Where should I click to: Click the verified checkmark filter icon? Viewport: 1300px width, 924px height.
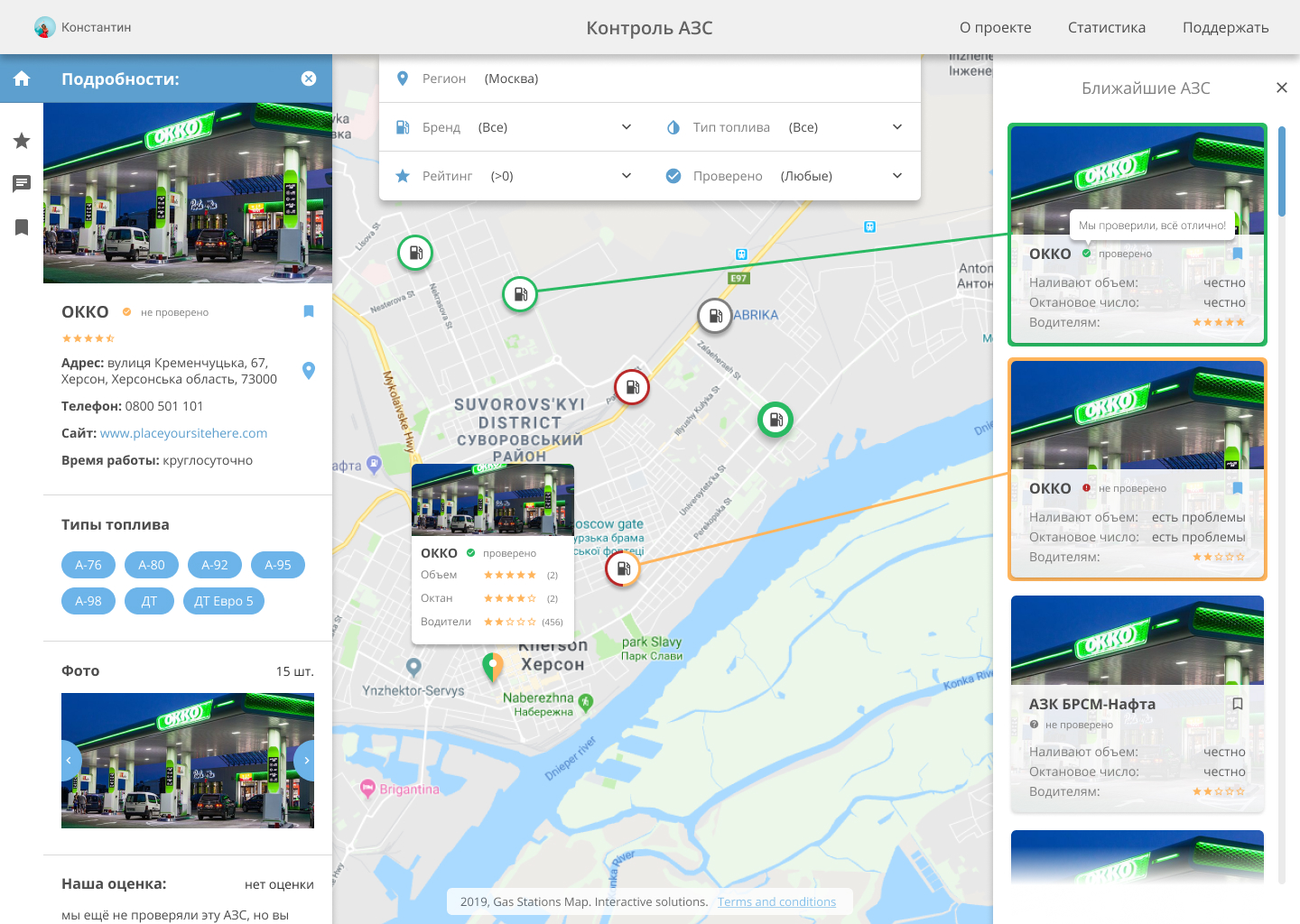673,176
